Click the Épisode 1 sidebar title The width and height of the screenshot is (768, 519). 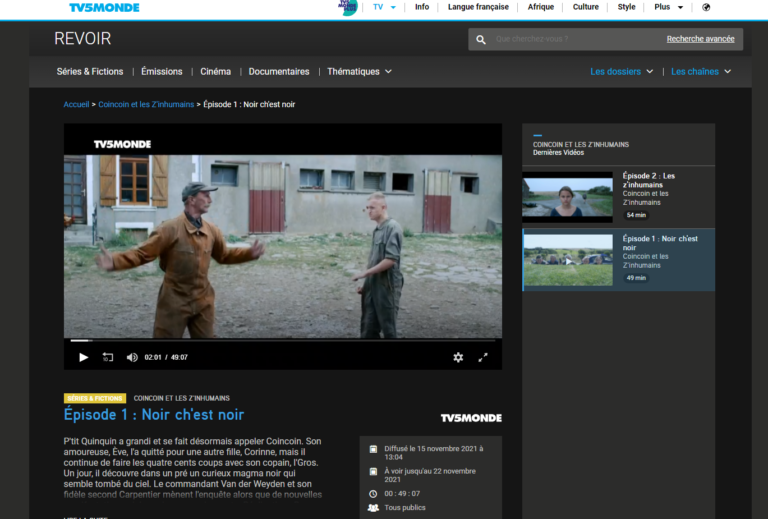(x=660, y=243)
